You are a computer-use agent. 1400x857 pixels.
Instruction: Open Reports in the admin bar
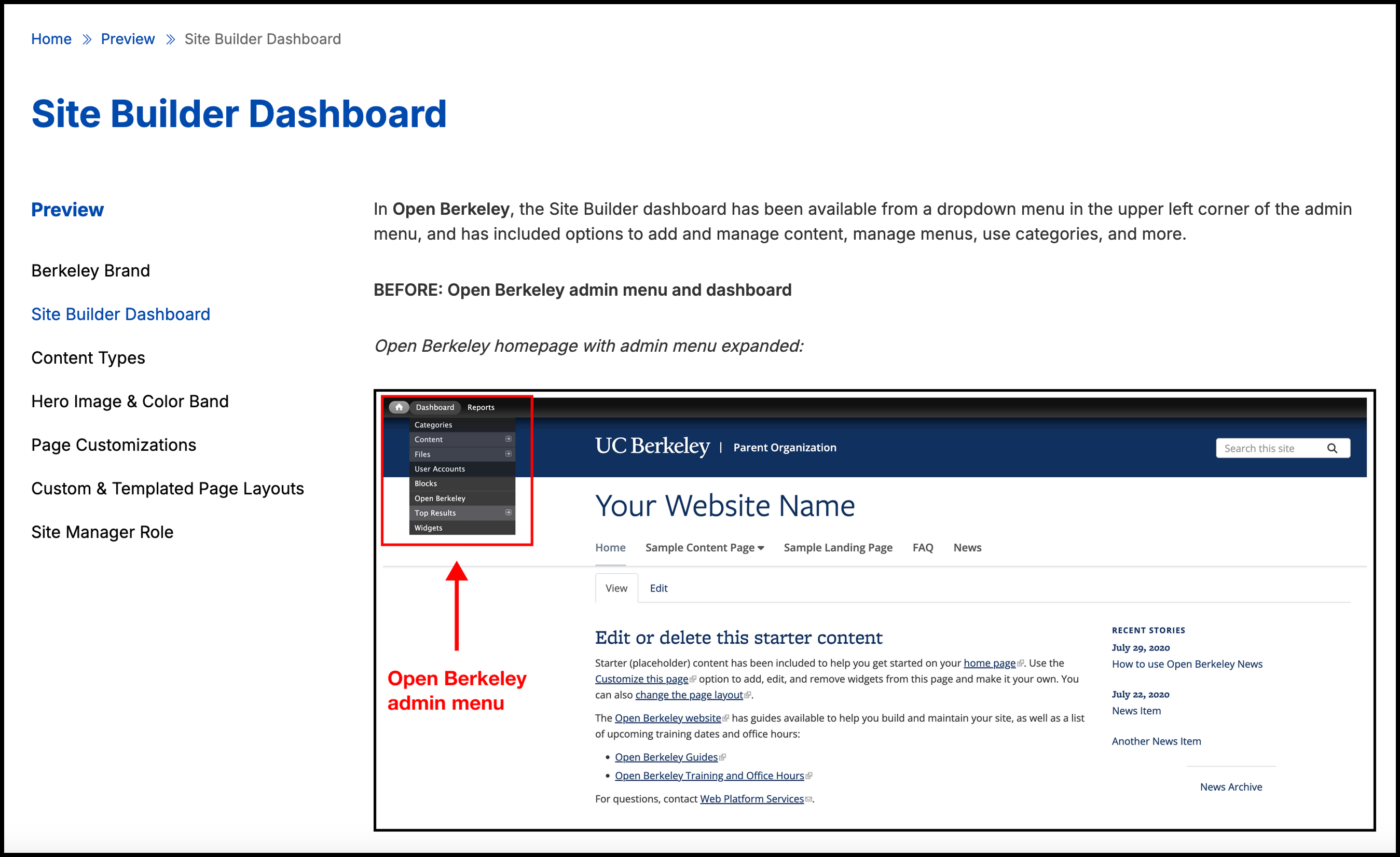[481, 407]
